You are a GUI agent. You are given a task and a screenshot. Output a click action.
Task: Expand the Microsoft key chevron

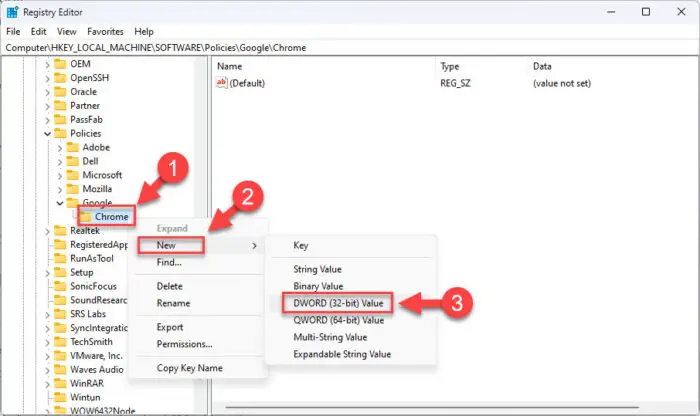(x=60, y=175)
